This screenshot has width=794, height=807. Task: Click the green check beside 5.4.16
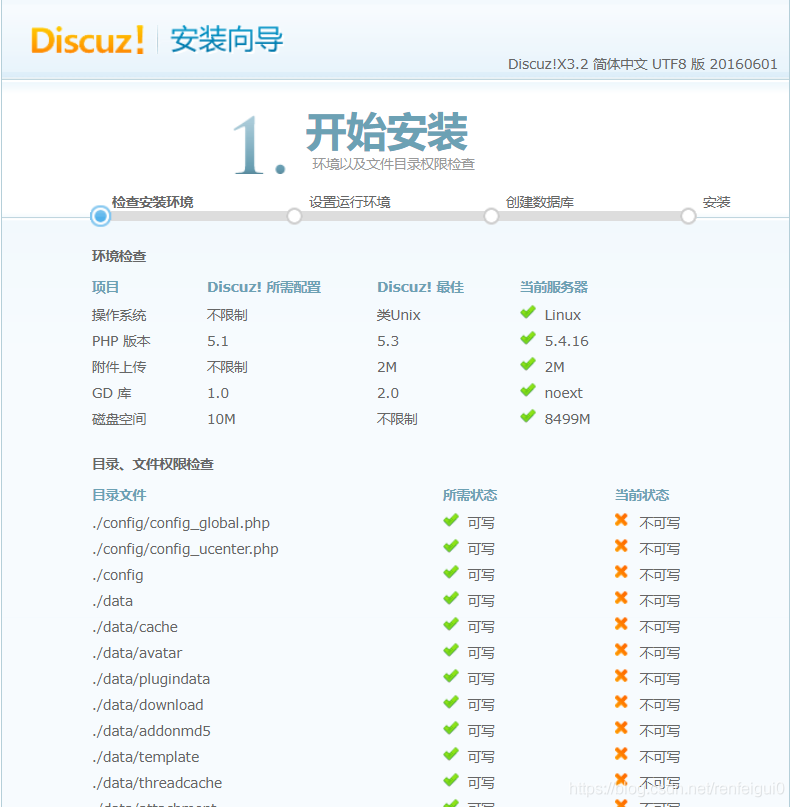tap(528, 338)
